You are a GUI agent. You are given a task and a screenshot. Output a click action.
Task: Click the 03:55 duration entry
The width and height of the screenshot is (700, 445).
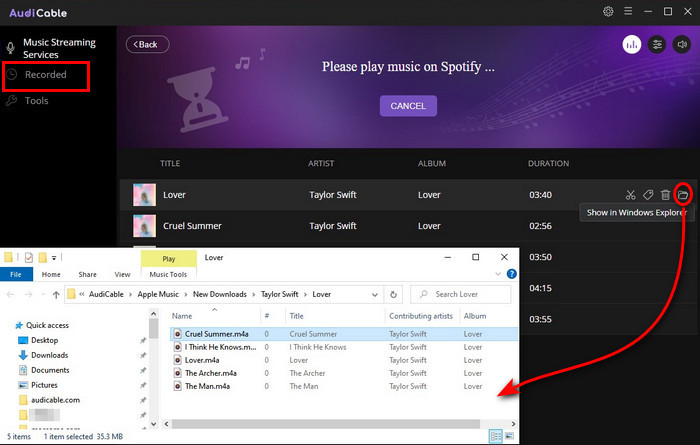click(540, 319)
